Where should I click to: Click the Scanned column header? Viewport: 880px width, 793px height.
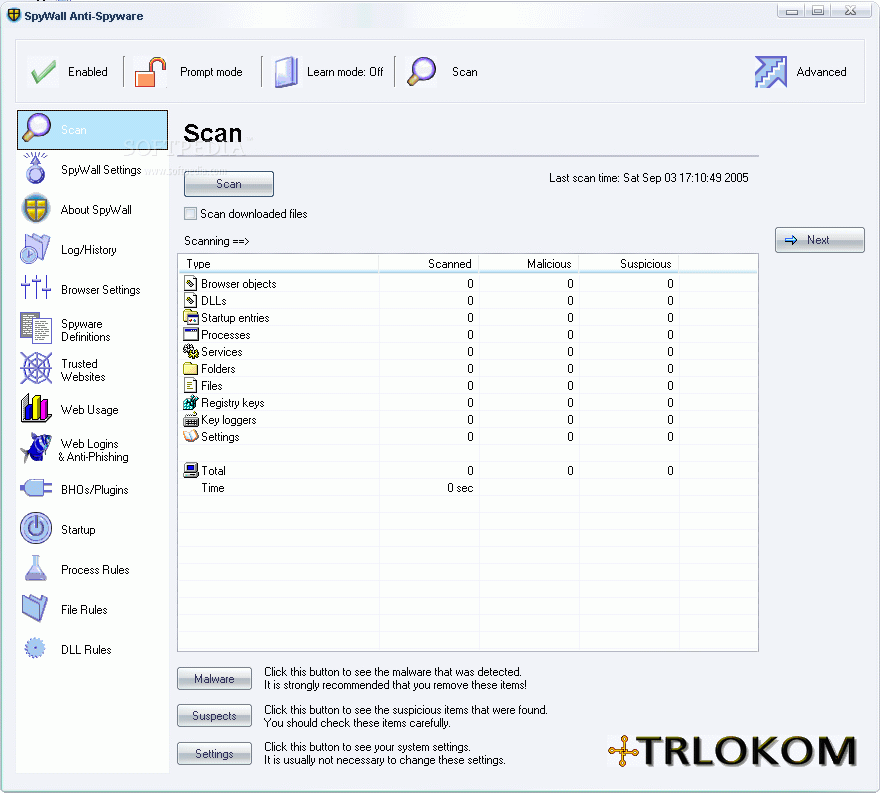429,264
